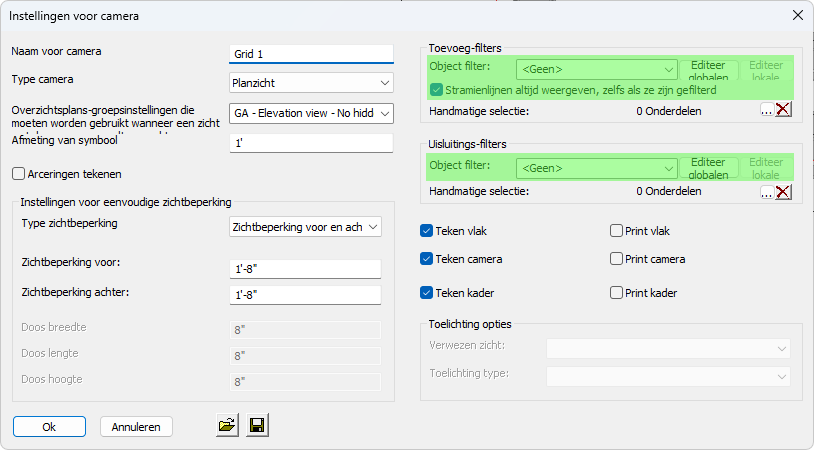
Task: Open the Object filter dropdown in Toevoeg-filters
Action: coord(598,69)
